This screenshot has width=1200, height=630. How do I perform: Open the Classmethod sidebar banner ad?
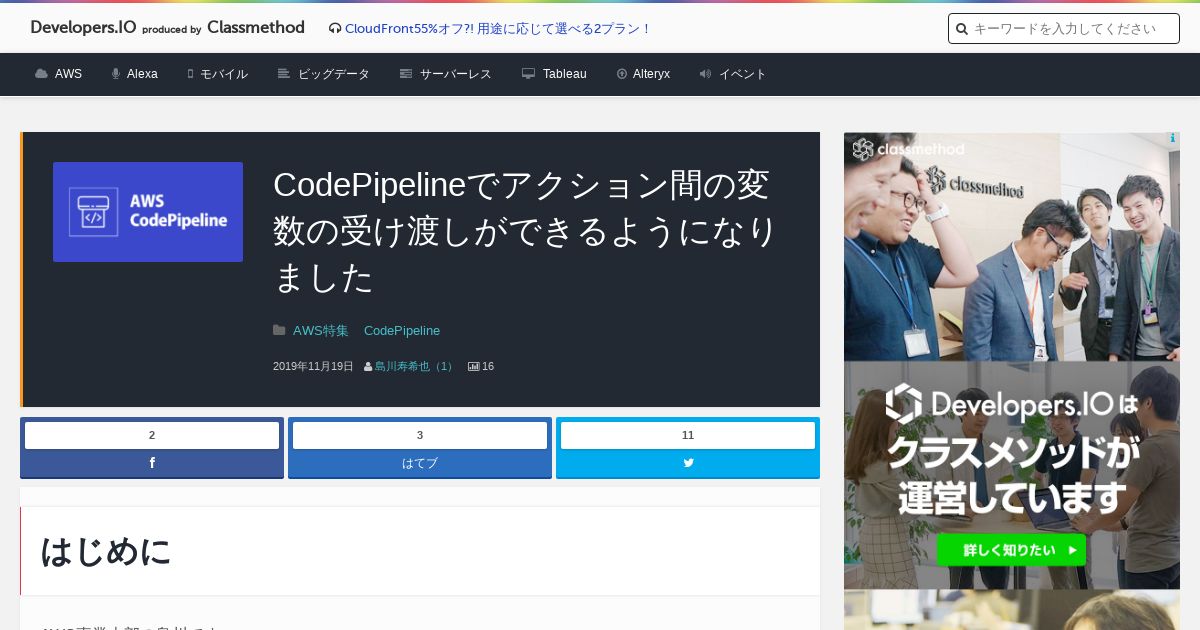[1012, 361]
